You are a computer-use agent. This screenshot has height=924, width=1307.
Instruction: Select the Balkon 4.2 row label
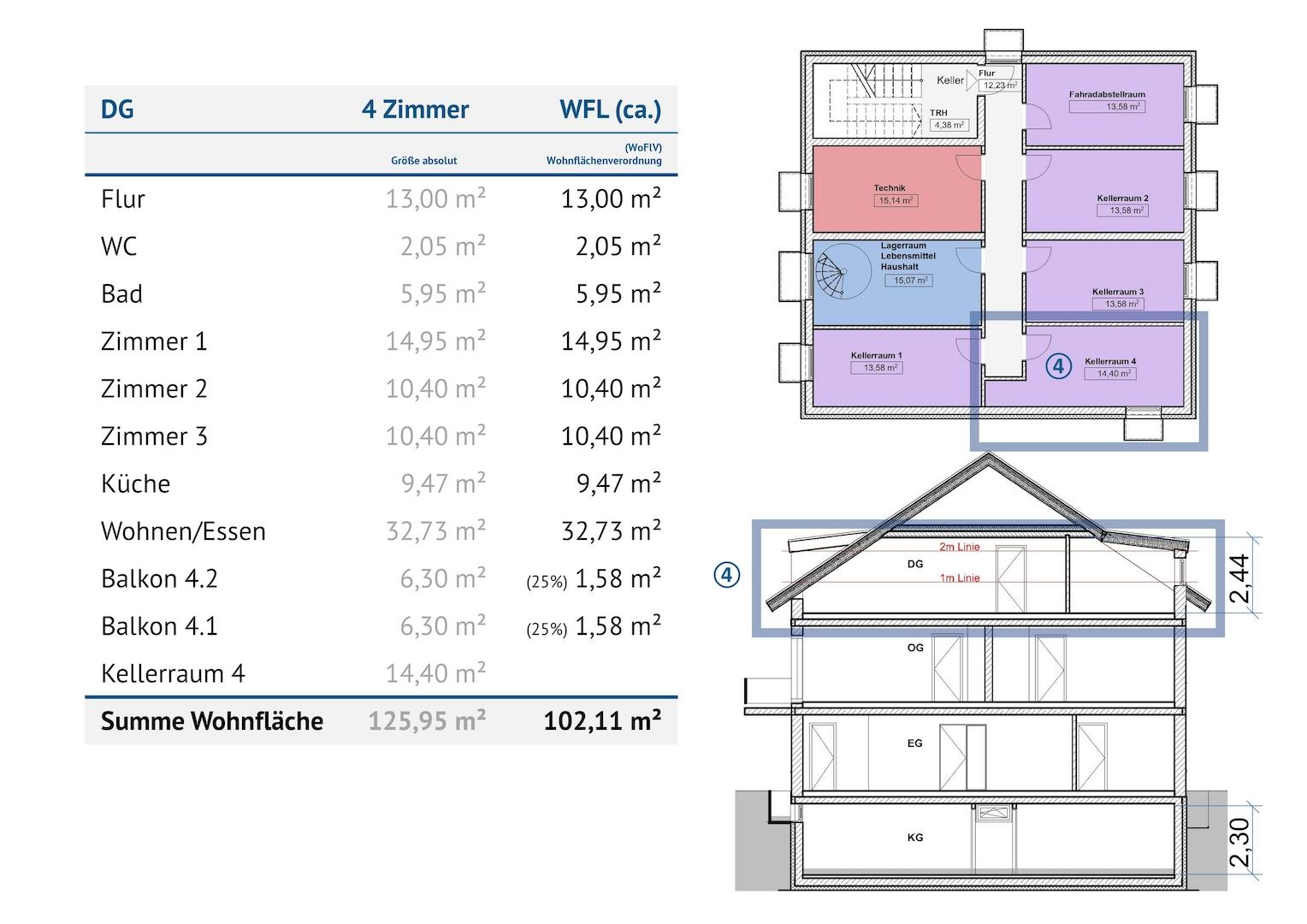(x=159, y=579)
